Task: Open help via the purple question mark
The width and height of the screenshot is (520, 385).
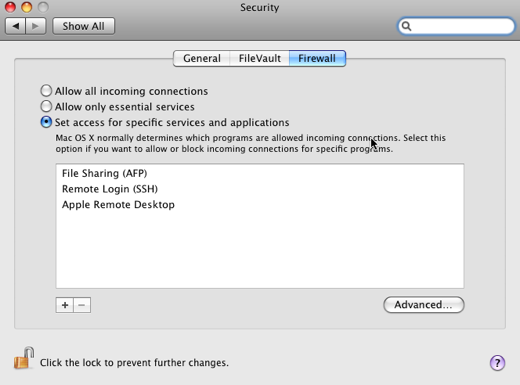Action: click(x=497, y=363)
